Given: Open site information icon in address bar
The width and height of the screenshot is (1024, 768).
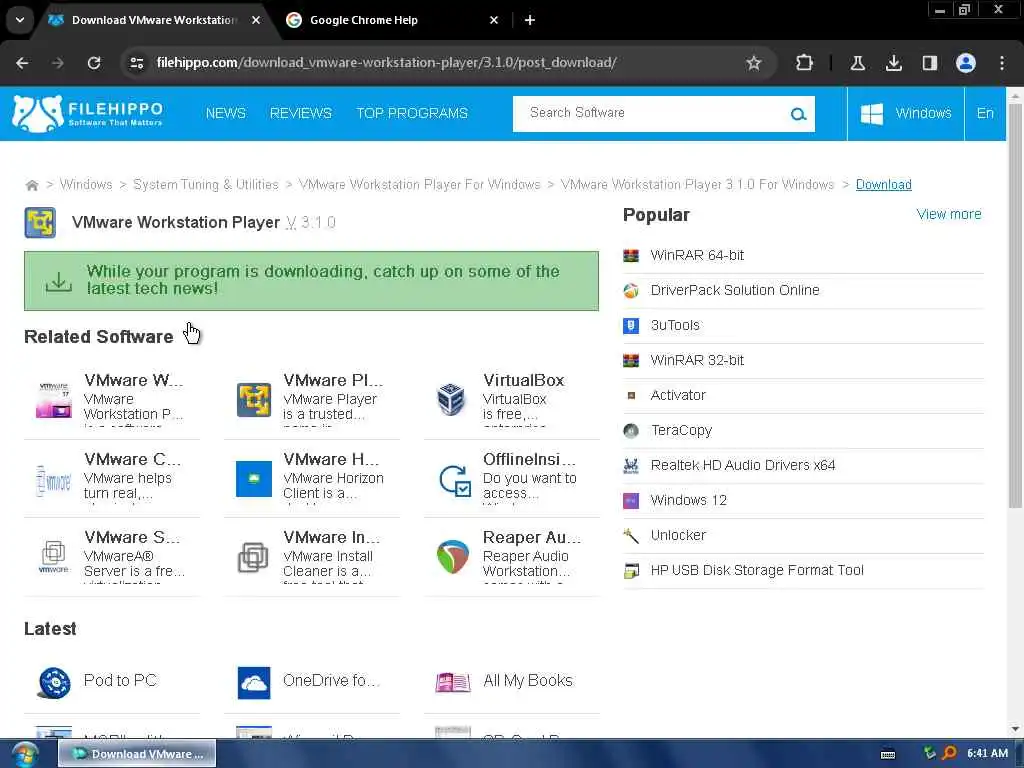Looking at the screenshot, I should click(x=136, y=63).
